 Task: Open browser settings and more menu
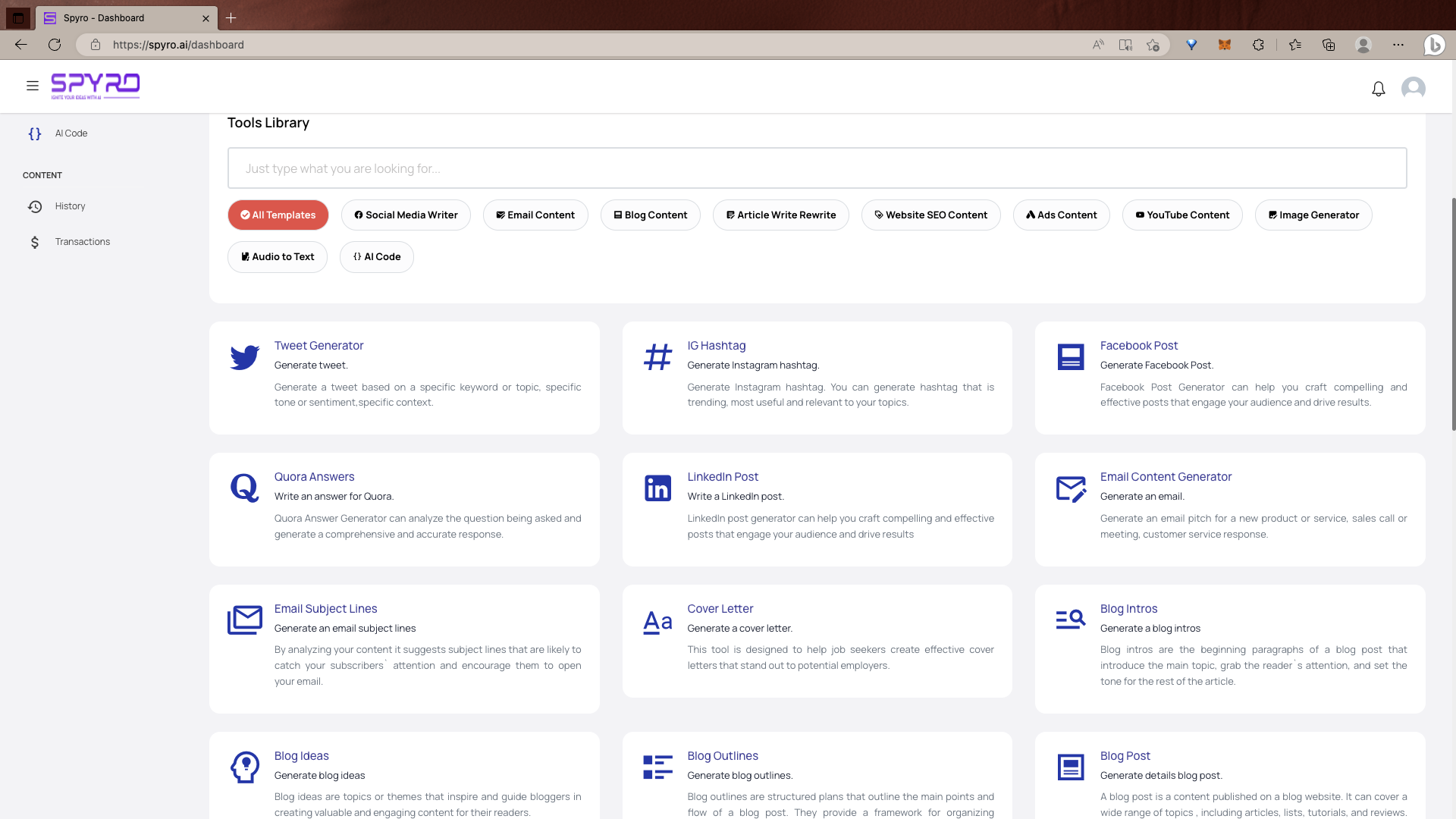pyautogui.click(x=1398, y=45)
